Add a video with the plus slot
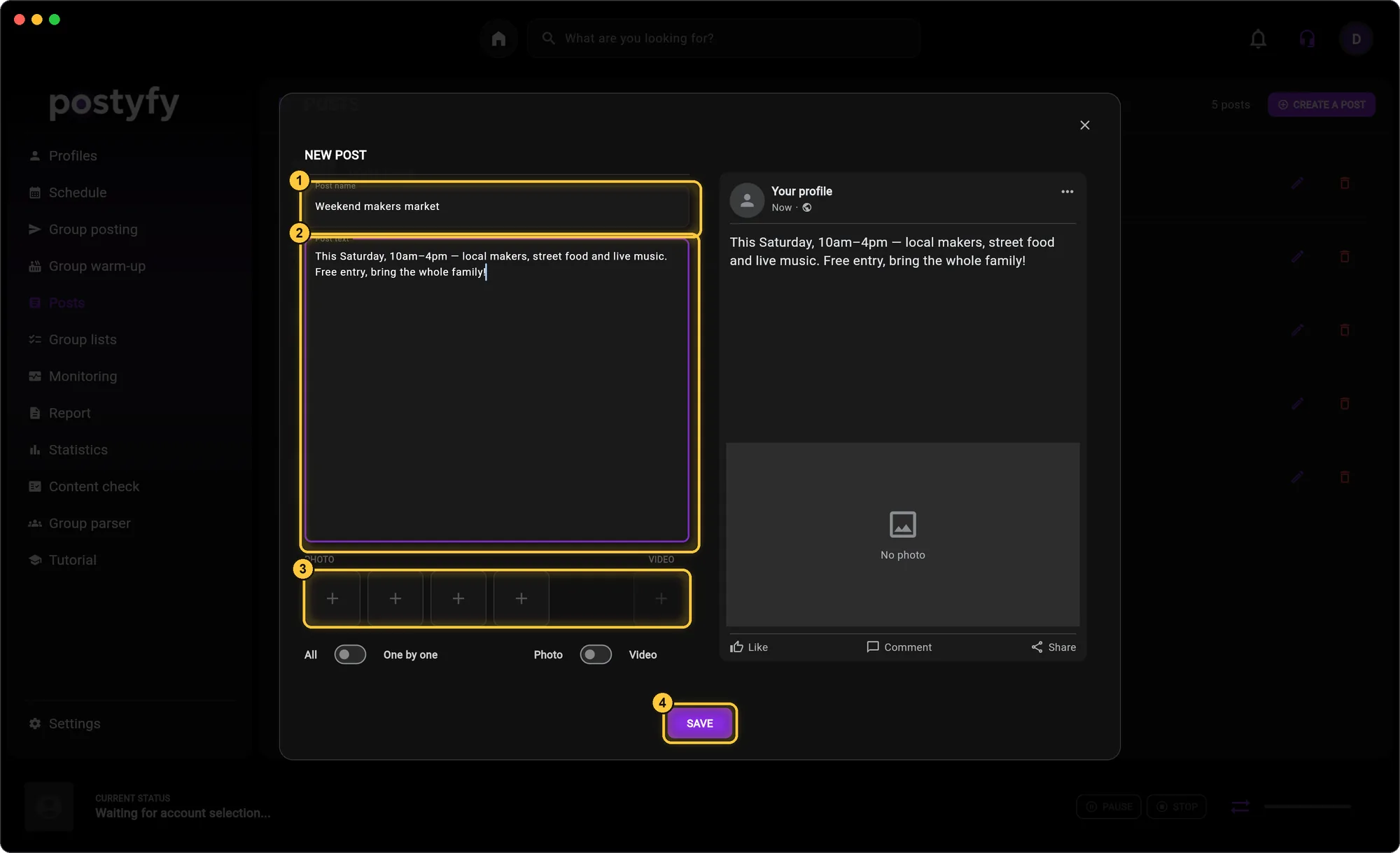This screenshot has height=853, width=1400. coord(661,598)
